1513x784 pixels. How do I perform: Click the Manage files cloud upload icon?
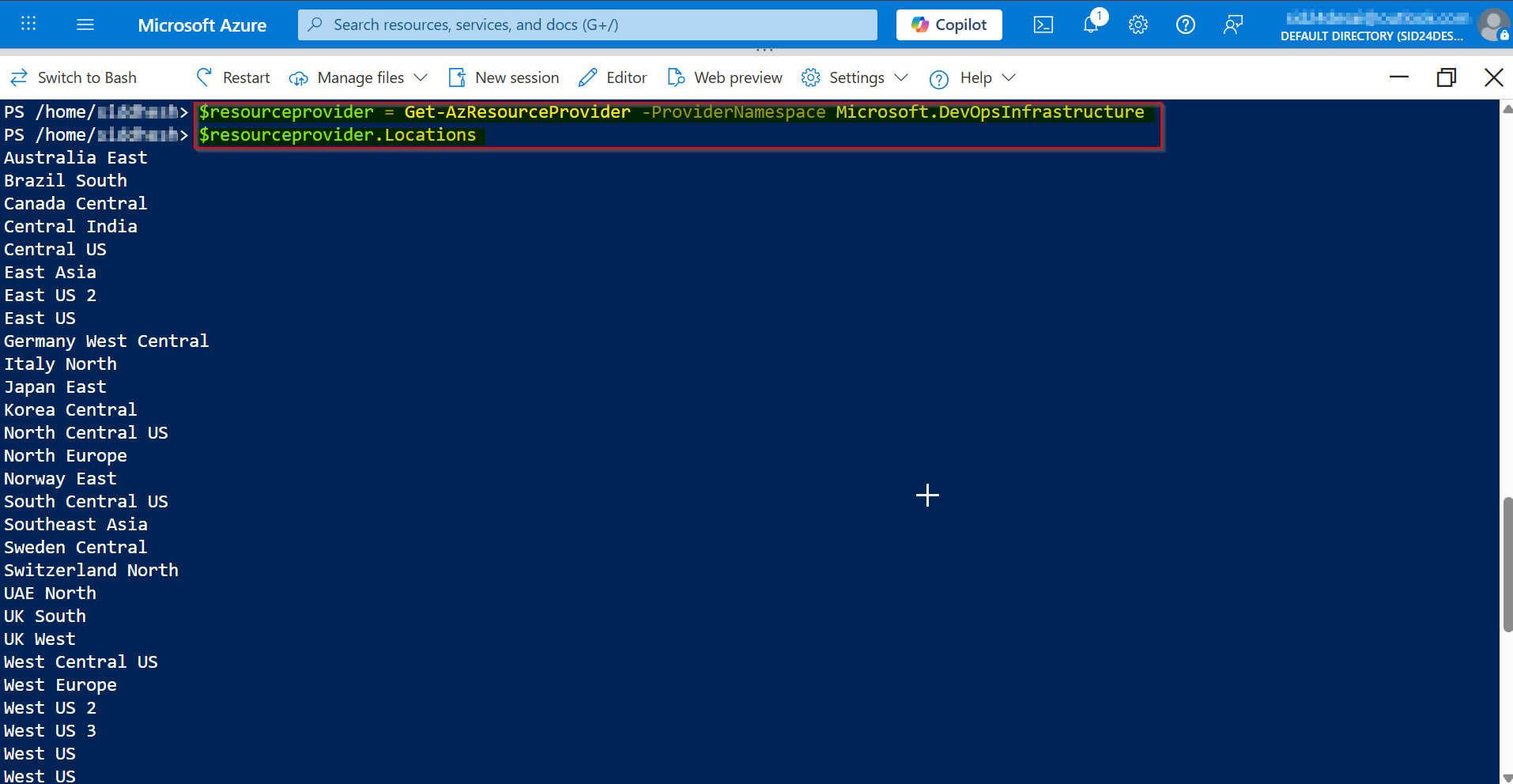coord(299,78)
